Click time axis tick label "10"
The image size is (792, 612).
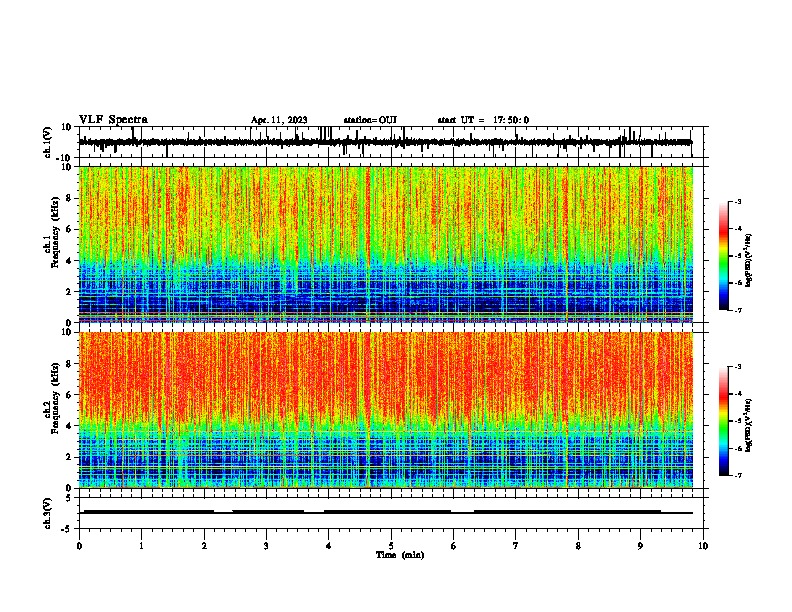pos(703,546)
